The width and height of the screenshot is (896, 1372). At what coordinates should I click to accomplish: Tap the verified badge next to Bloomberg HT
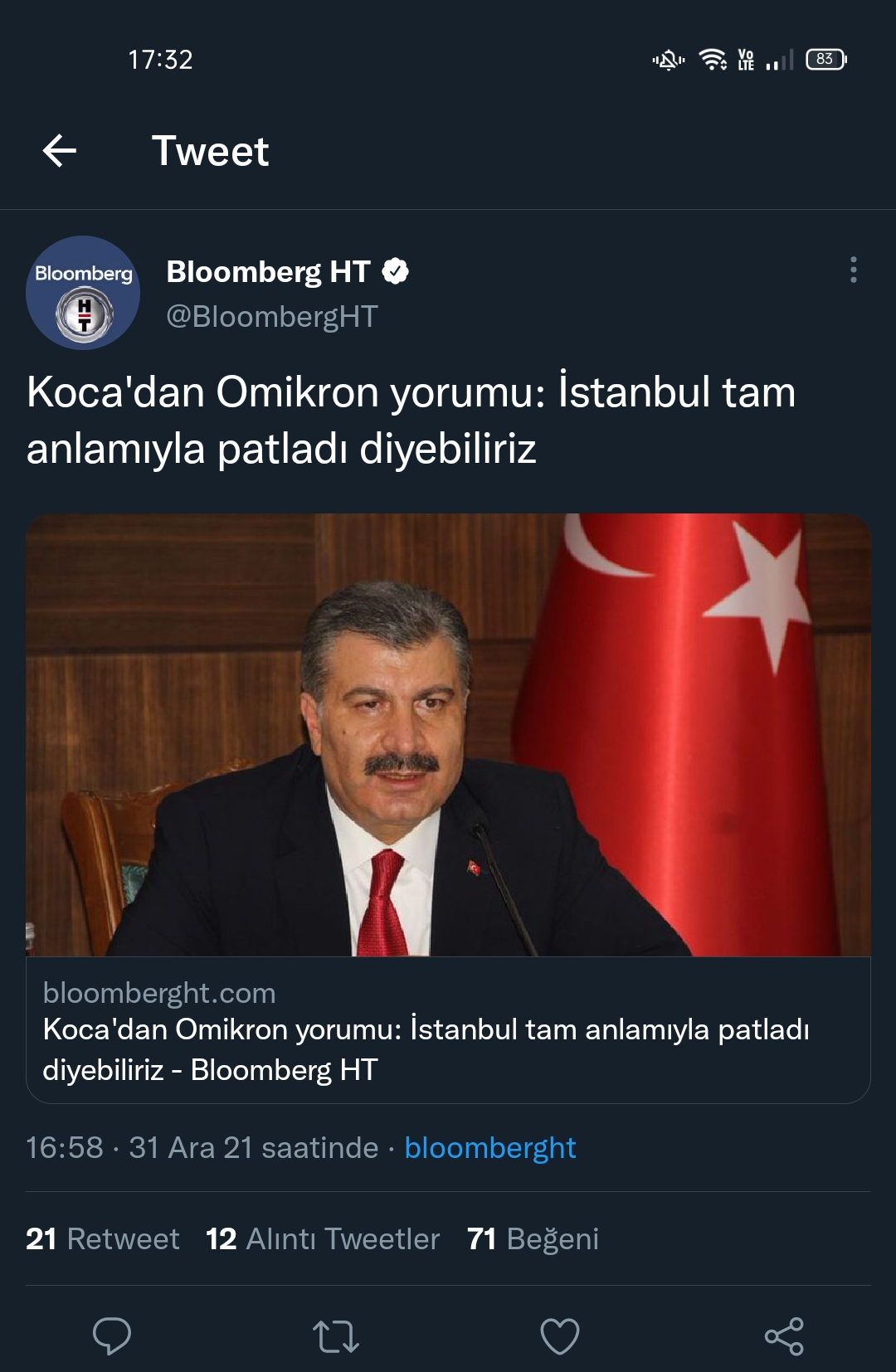point(396,271)
